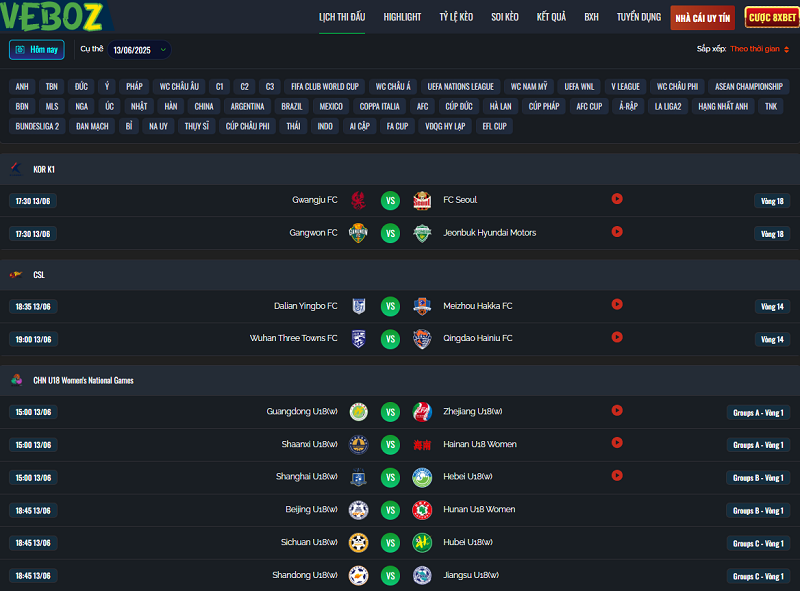Click the Hainan U18 Women crest

pos(422,445)
